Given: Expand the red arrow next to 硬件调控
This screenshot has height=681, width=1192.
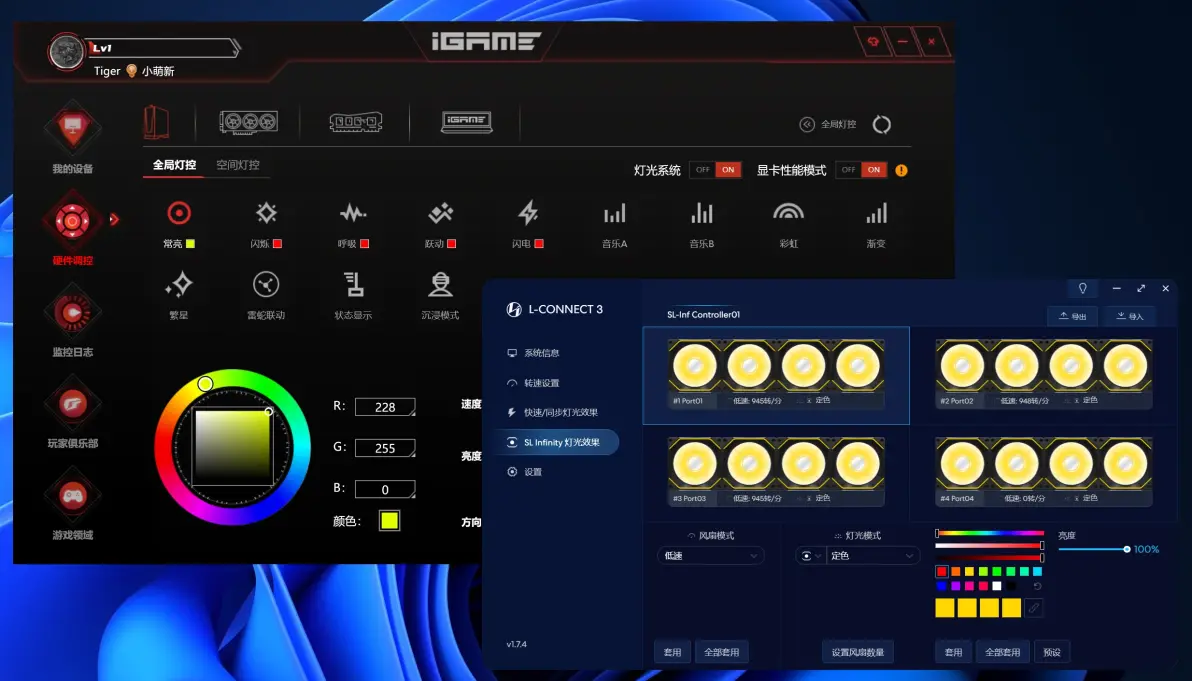Looking at the screenshot, I should coord(114,220).
